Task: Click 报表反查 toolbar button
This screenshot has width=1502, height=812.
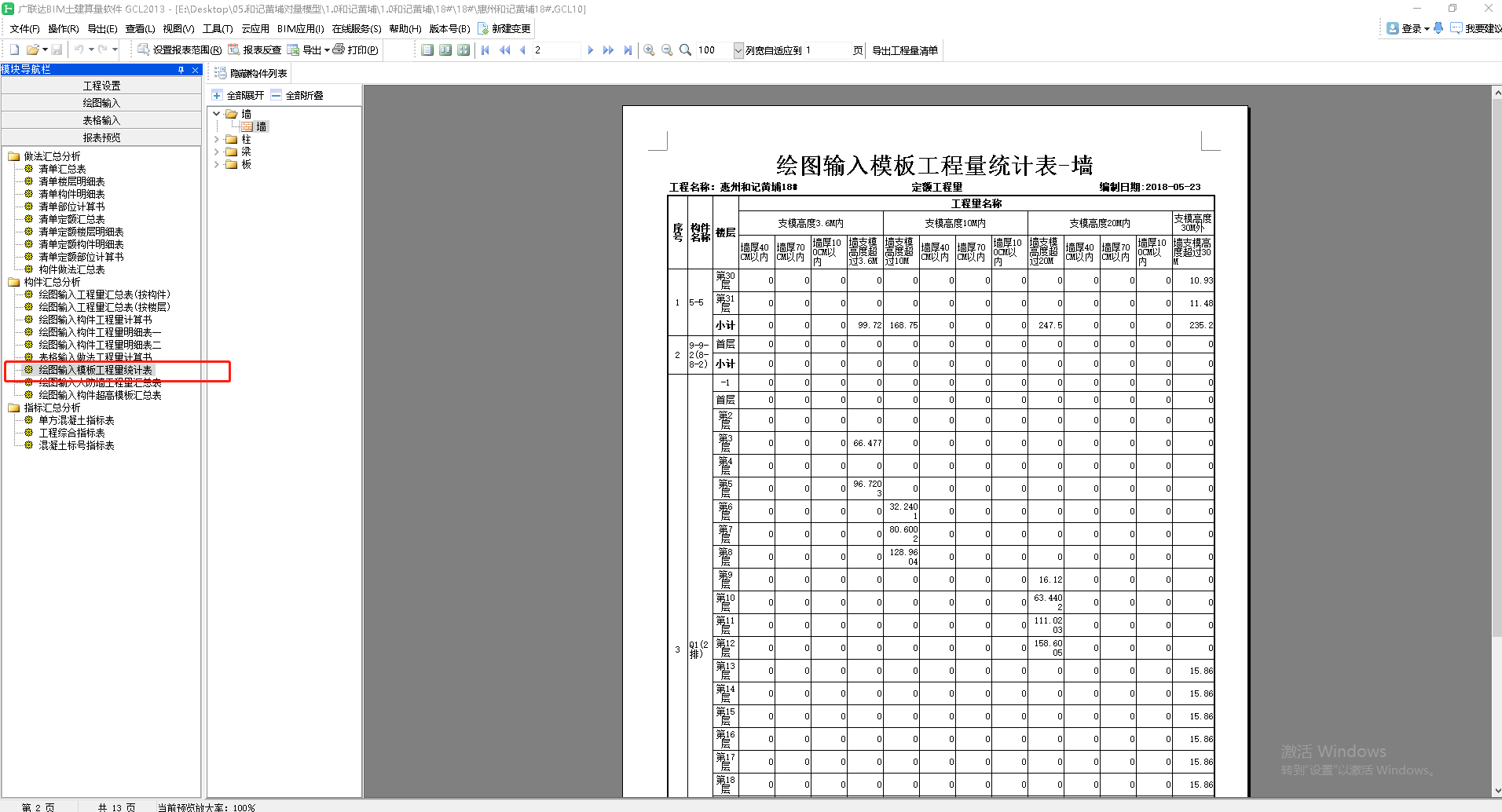Action: [255, 50]
